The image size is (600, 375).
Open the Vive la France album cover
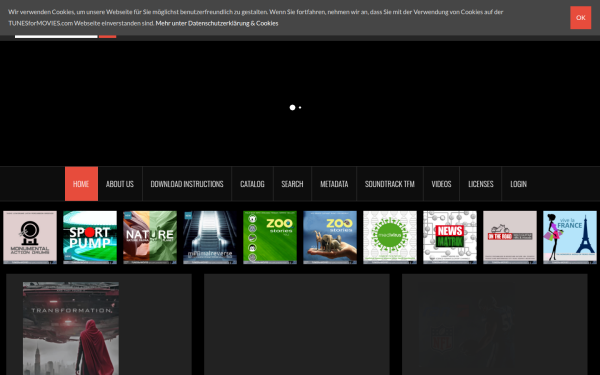click(570, 237)
